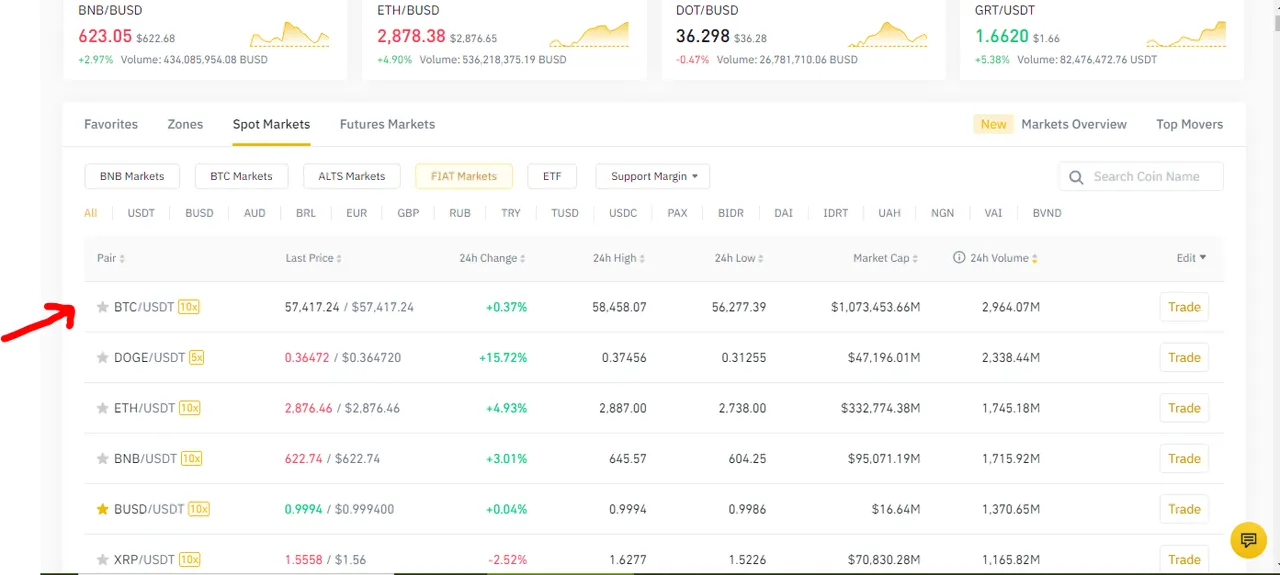Sort by Pair column arrows
Viewport: 1280px width, 575px height.
click(x=122, y=259)
